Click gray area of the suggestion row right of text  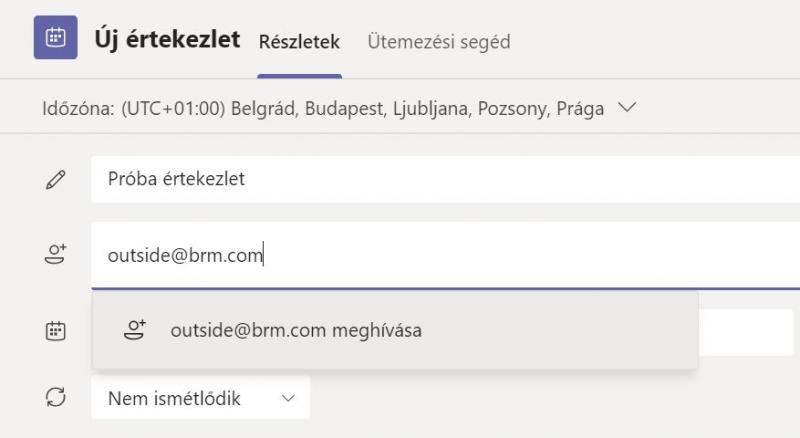[559, 330]
